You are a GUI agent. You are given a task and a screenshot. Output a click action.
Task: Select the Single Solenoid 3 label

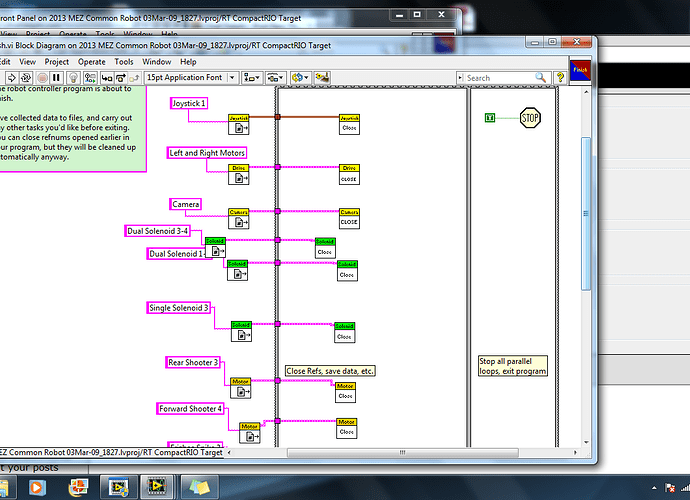pos(179,308)
